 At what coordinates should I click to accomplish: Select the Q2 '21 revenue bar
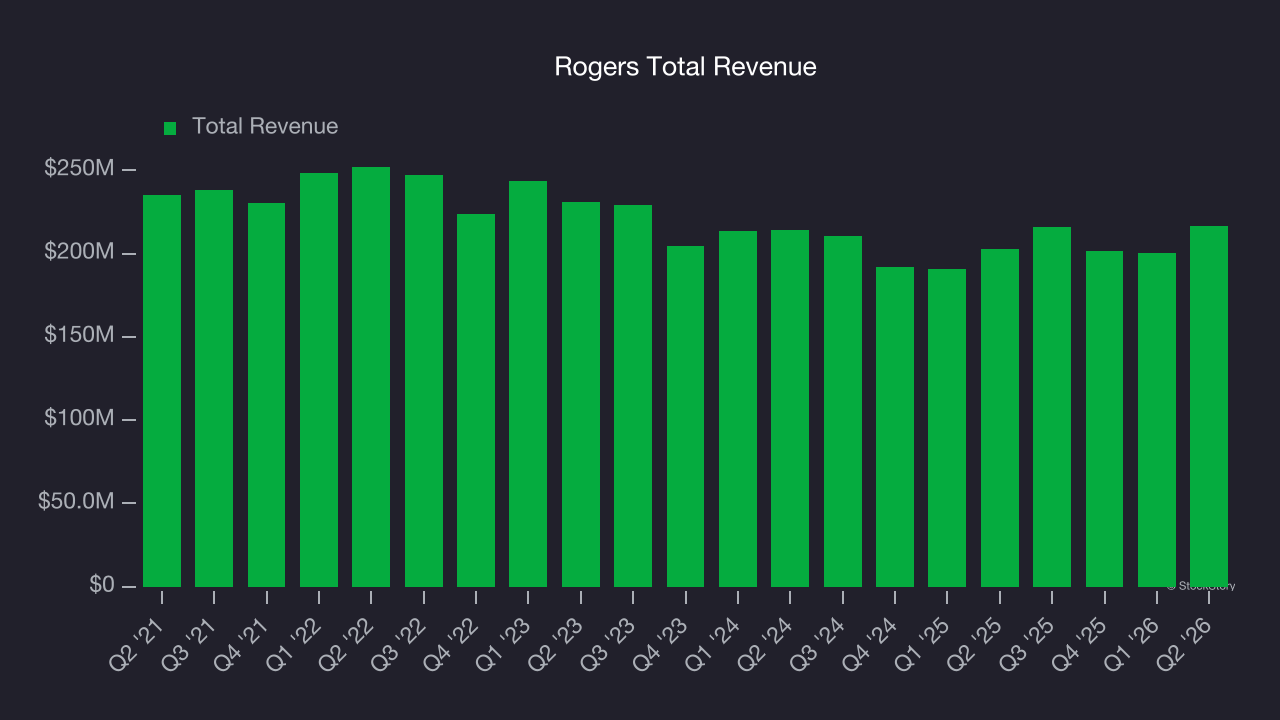pos(162,391)
